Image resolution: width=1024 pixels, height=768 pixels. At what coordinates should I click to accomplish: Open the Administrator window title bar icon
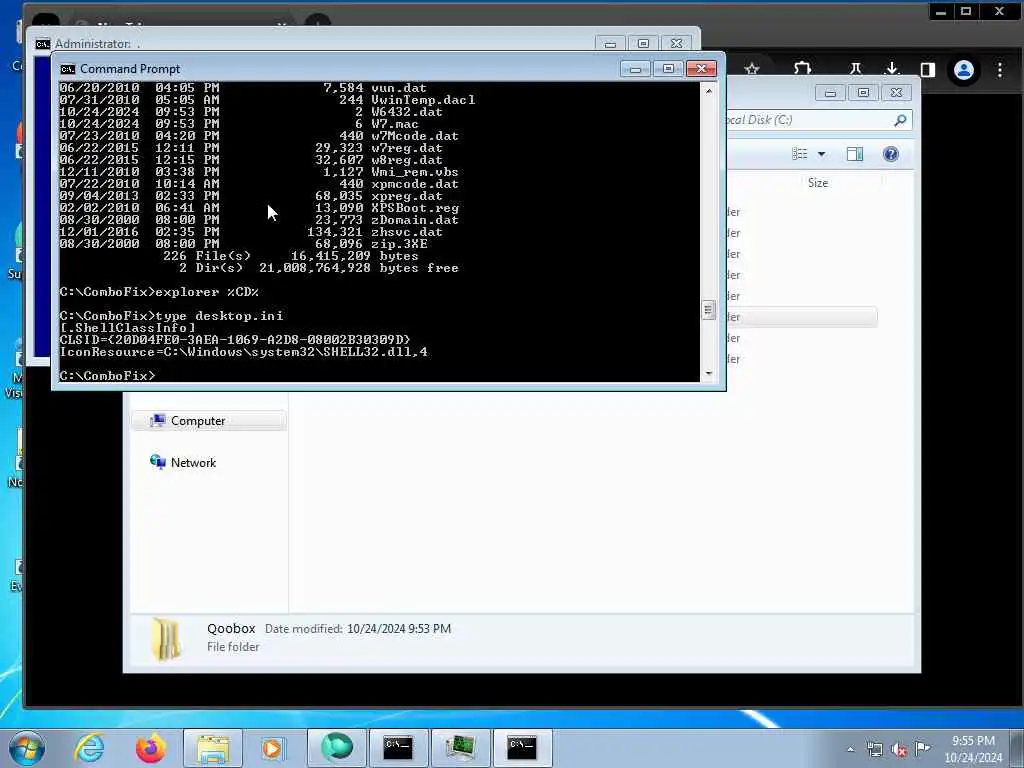click(x=42, y=44)
